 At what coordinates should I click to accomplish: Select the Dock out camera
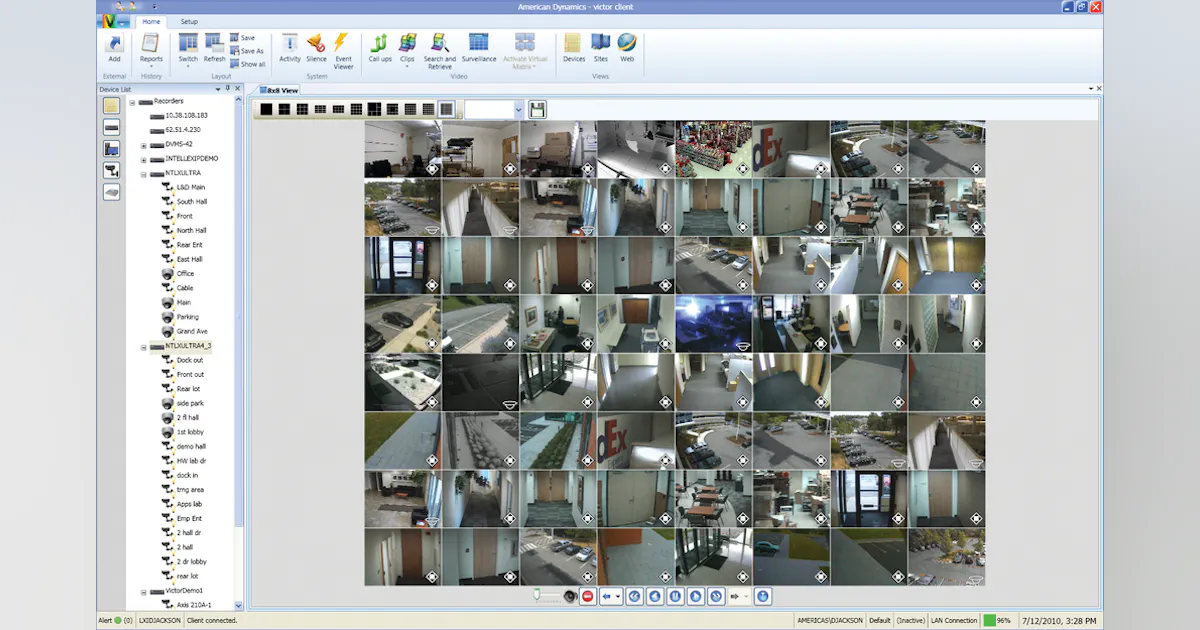pos(190,360)
